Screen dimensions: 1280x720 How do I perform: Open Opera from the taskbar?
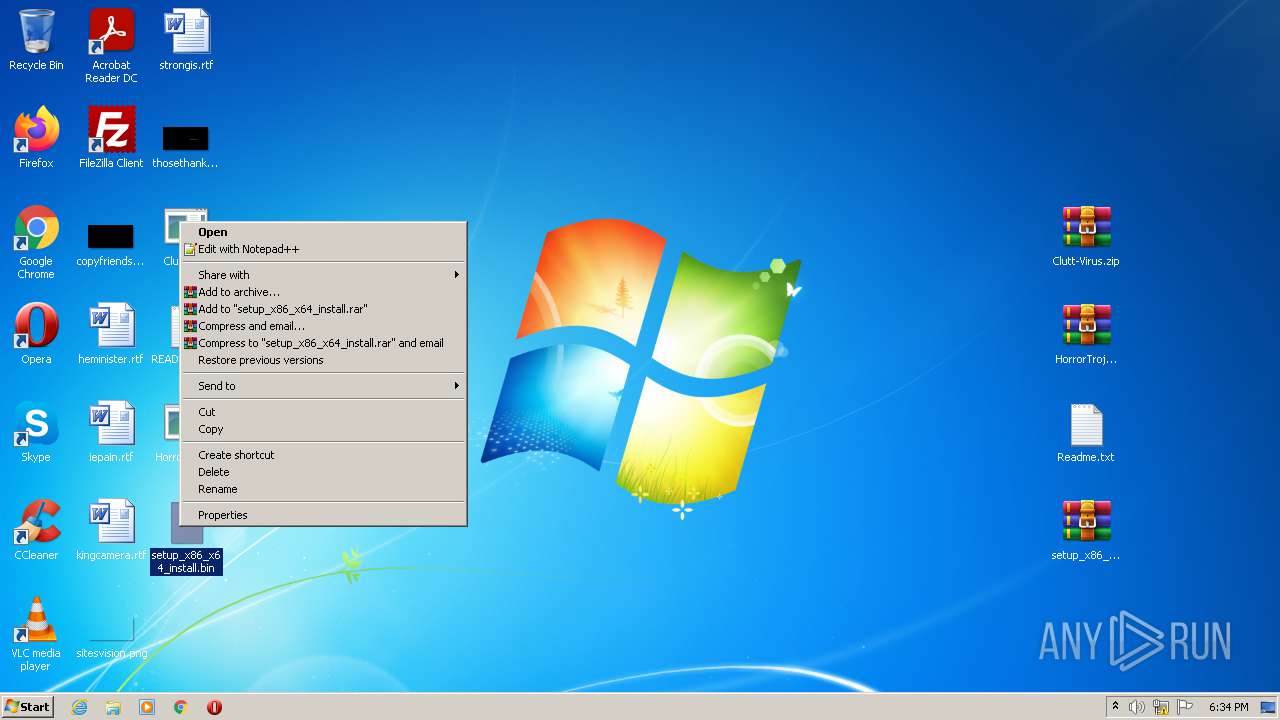[x=214, y=707]
